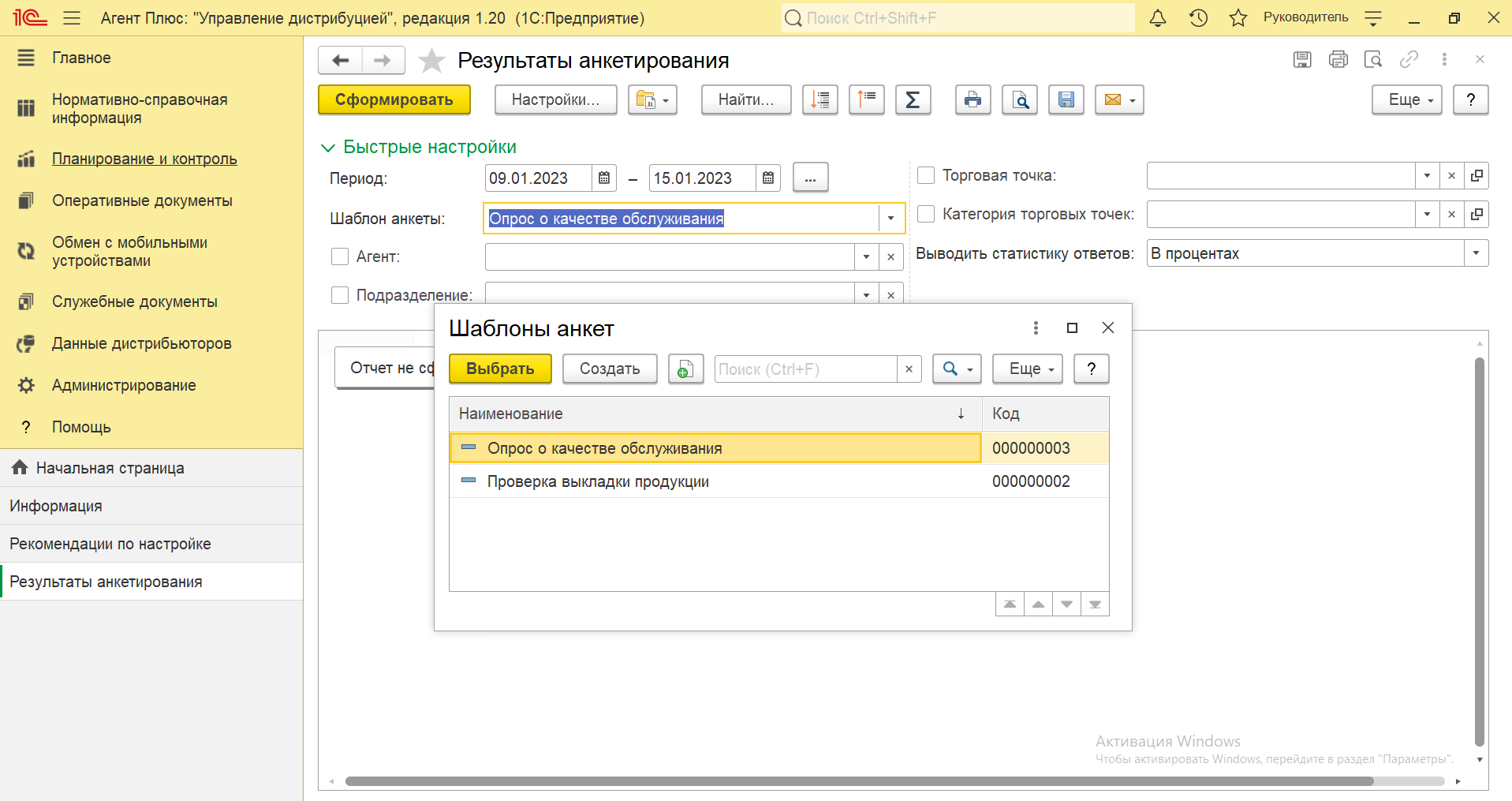Click the report variant folder icon button
This screenshot has width=1512, height=801.
[x=652, y=99]
